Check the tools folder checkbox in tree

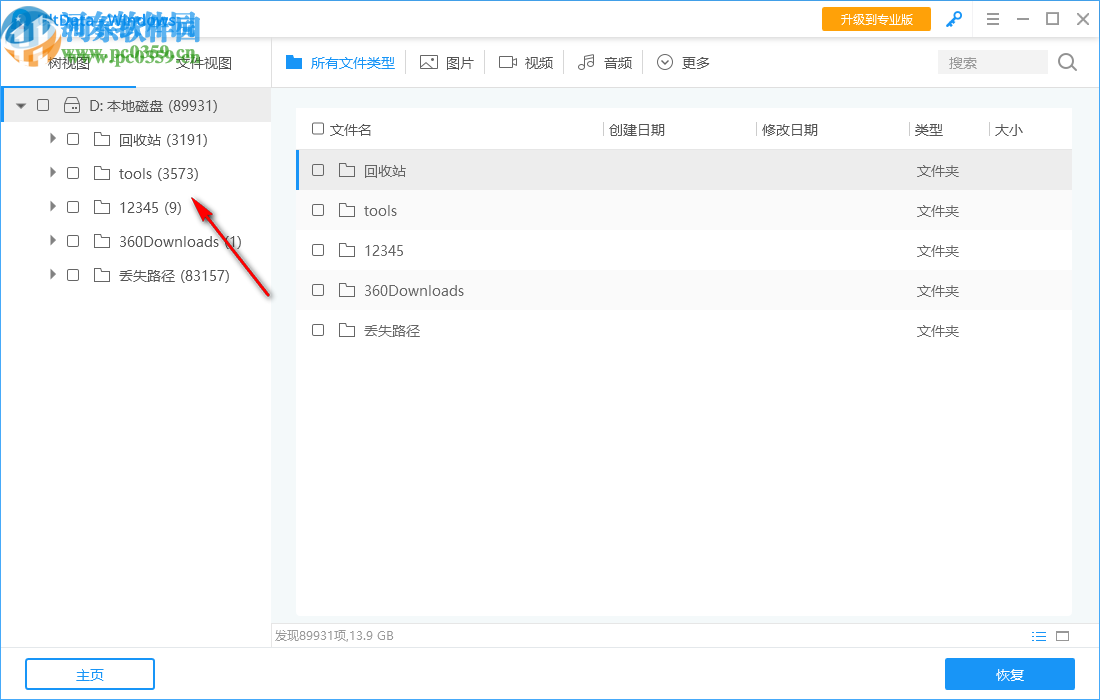pos(72,172)
